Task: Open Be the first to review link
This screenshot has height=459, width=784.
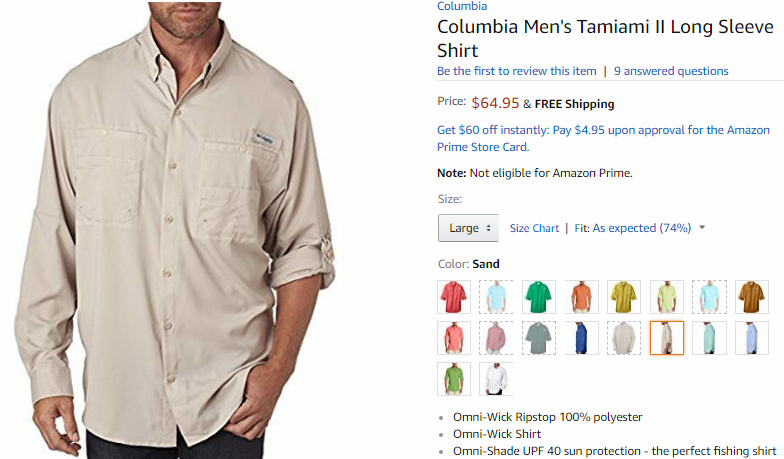Action: click(516, 71)
